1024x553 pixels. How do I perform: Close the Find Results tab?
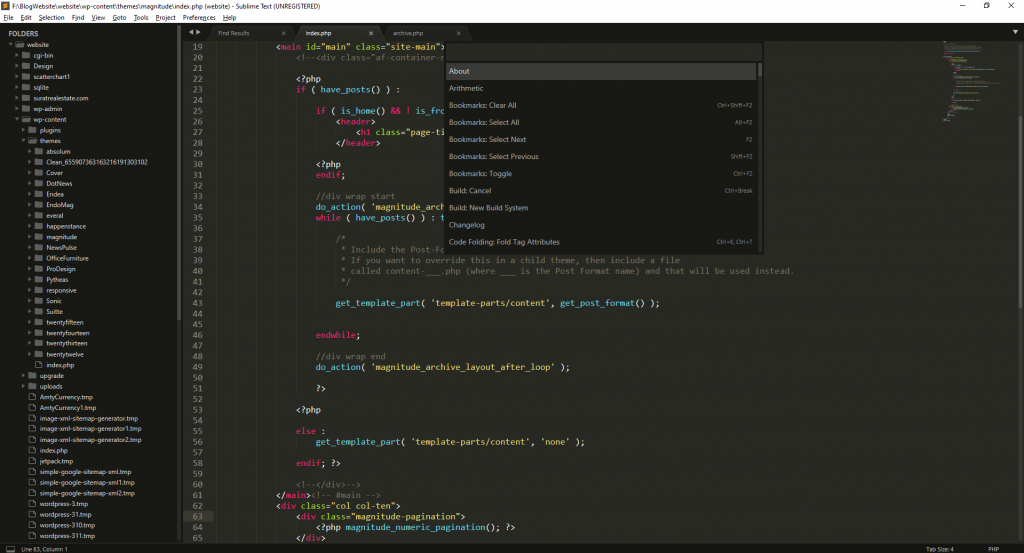[285, 33]
